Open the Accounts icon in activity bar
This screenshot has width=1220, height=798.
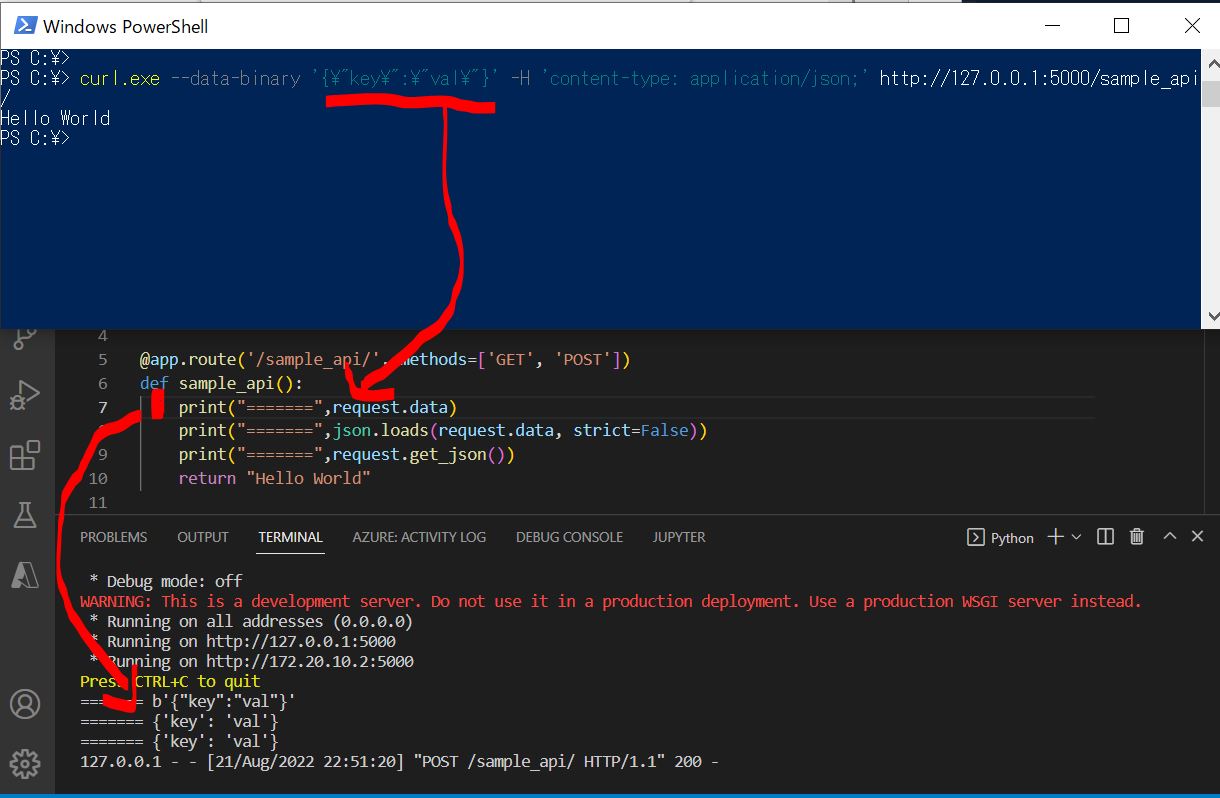pos(24,704)
